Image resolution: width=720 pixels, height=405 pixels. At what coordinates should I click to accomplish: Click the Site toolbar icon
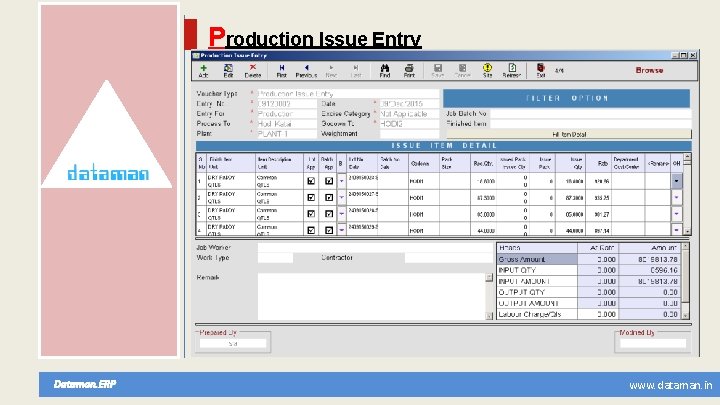click(x=487, y=71)
